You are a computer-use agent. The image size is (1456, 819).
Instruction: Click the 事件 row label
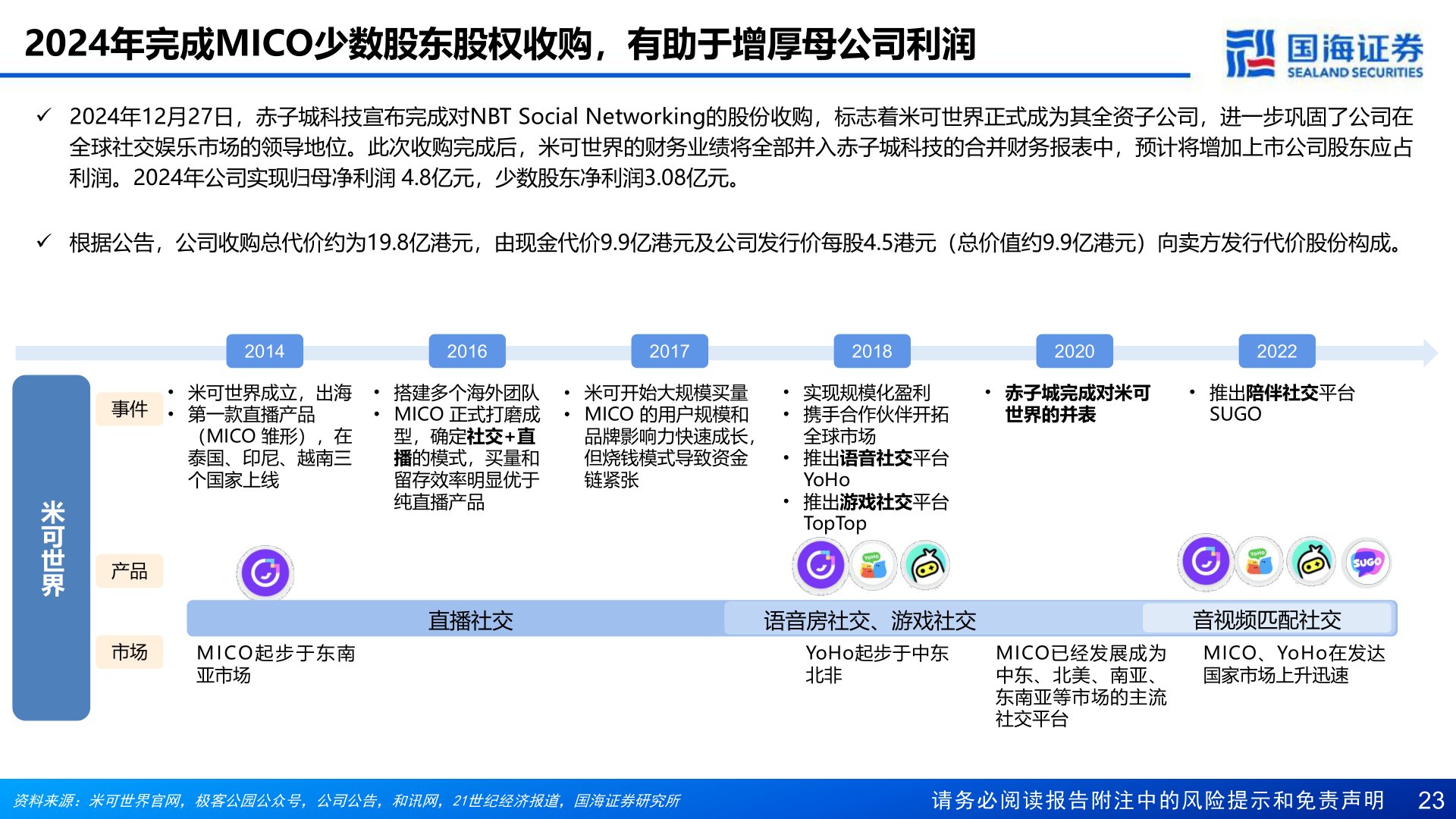coord(130,409)
